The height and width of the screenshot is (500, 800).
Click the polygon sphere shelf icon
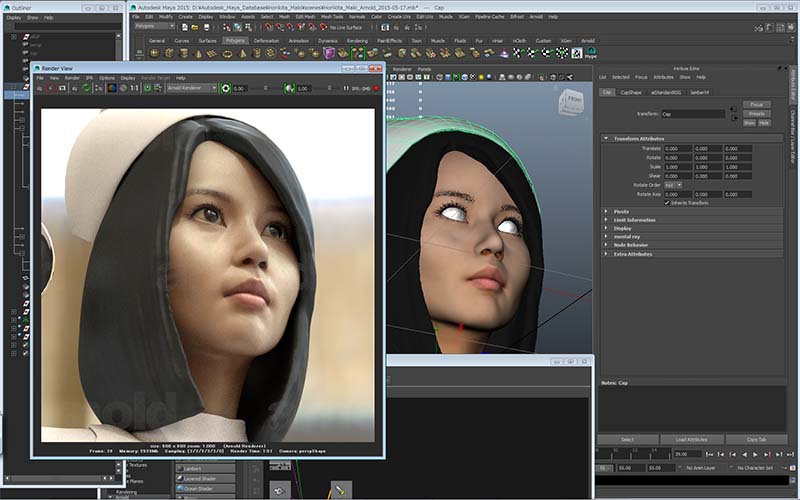155,53
